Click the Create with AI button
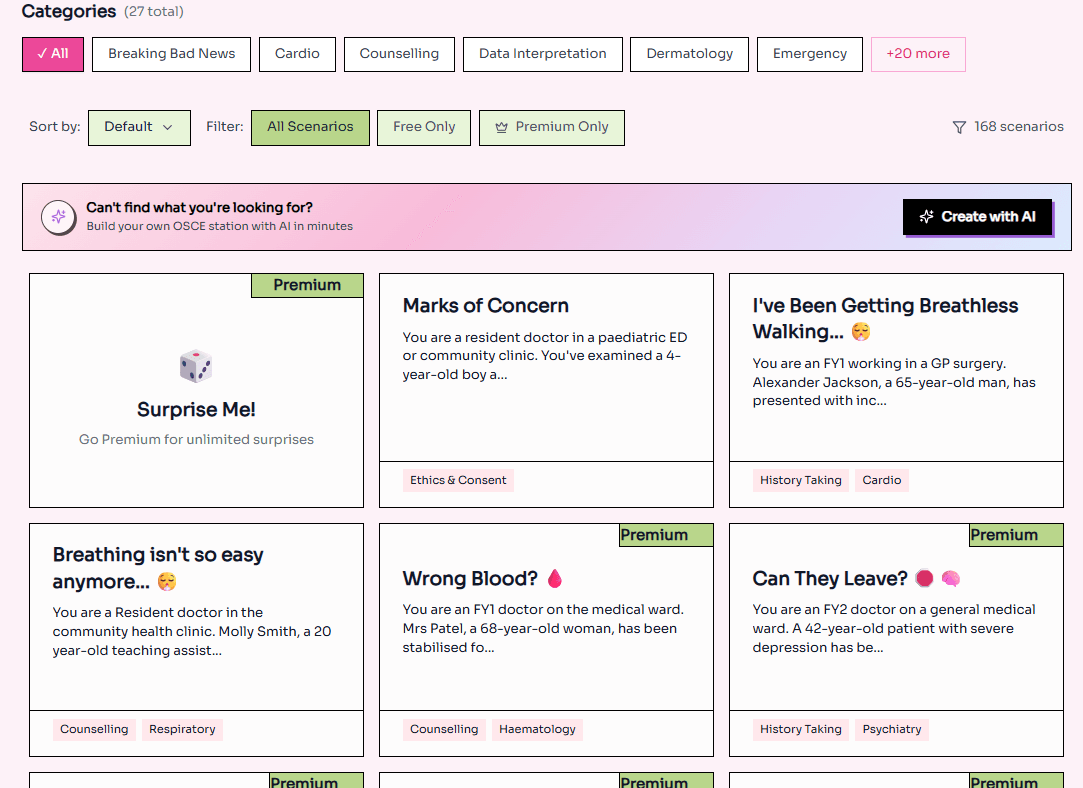1083x788 pixels. pyautogui.click(x=977, y=217)
